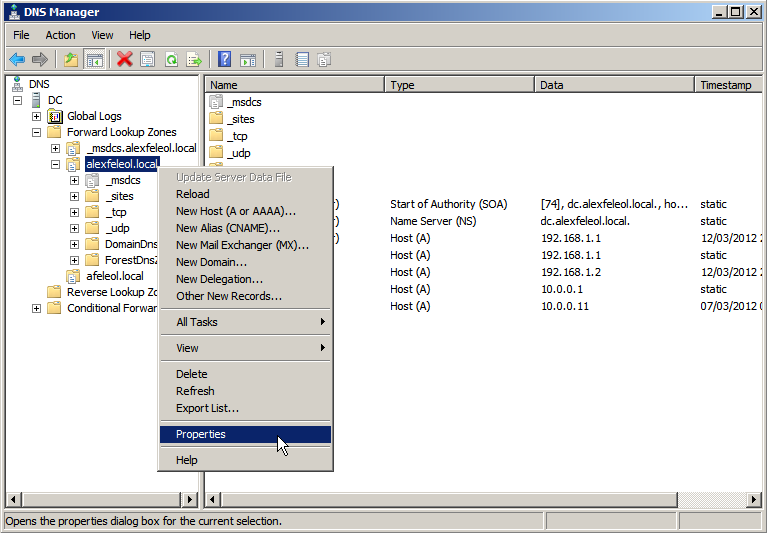Viewport: 767px width, 533px height.
Task: Click the red Delete toolbar icon
Action: tap(124, 60)
